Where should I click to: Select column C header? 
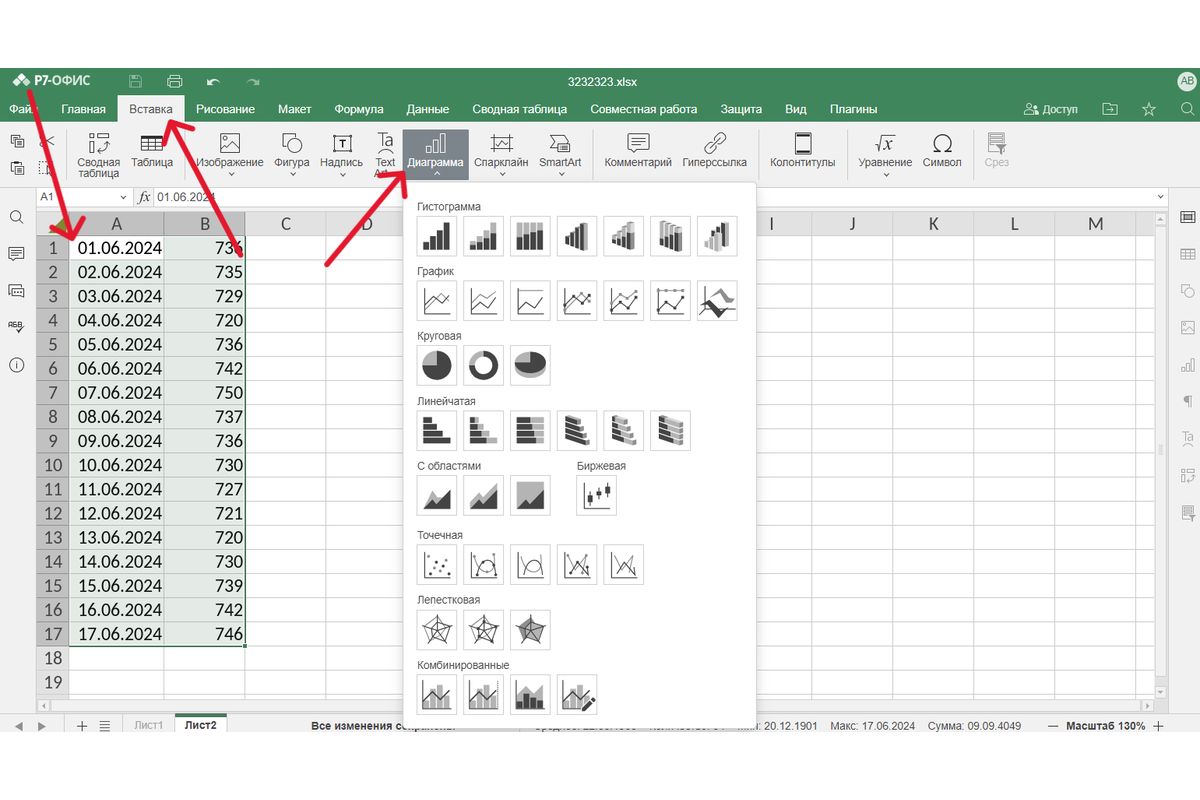[x=285, y=224]
